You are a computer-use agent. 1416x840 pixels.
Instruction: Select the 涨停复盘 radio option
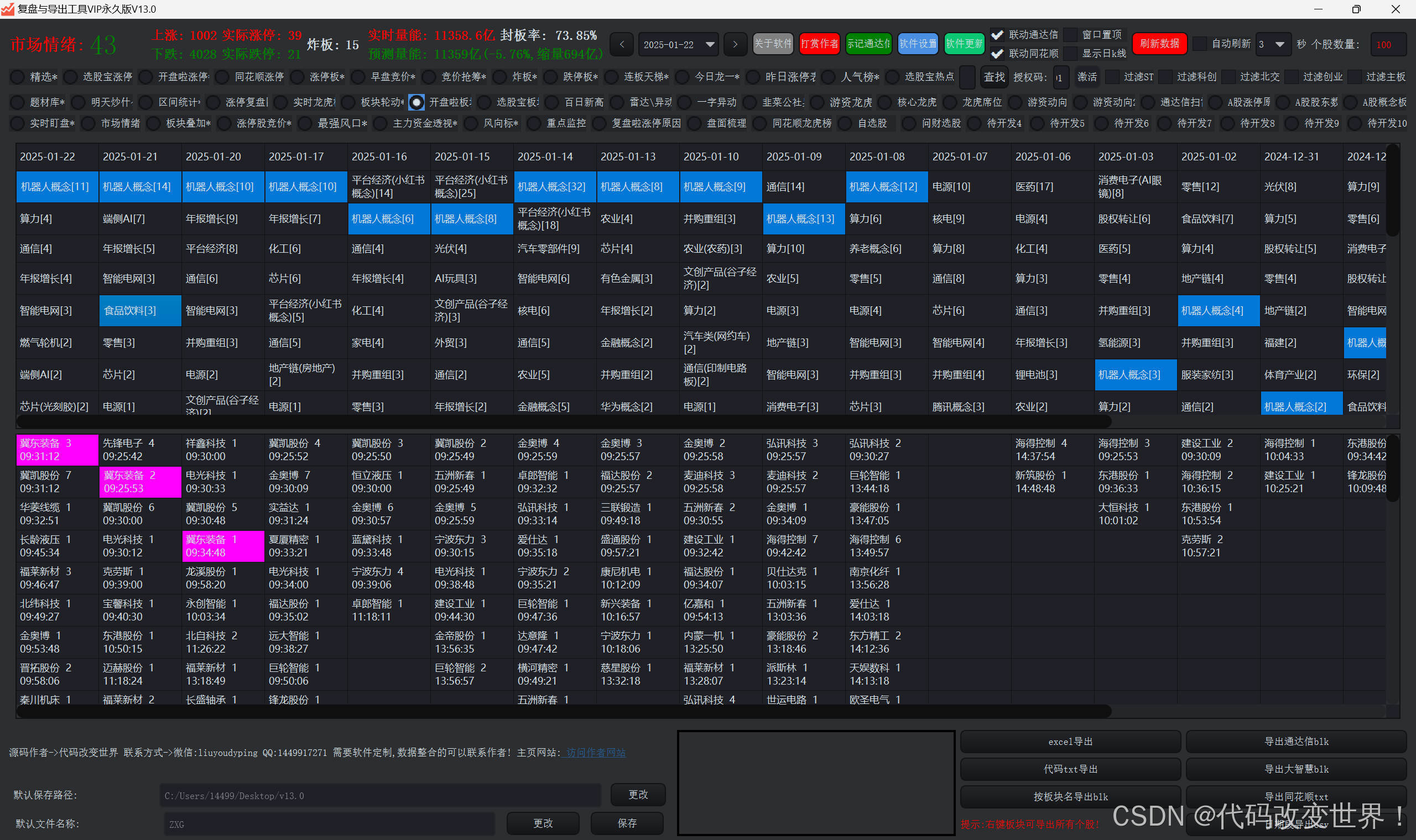coord(214,102)
